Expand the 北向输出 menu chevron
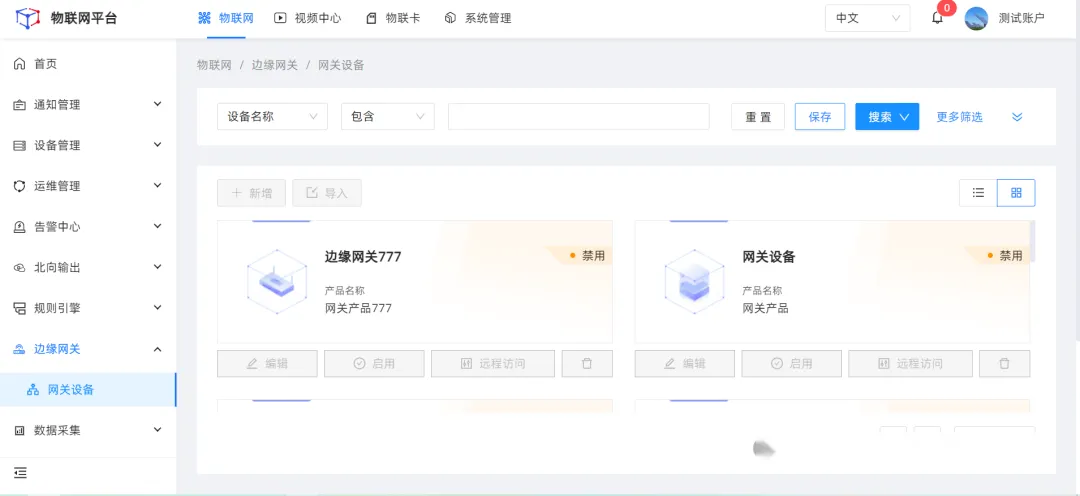 158,267
